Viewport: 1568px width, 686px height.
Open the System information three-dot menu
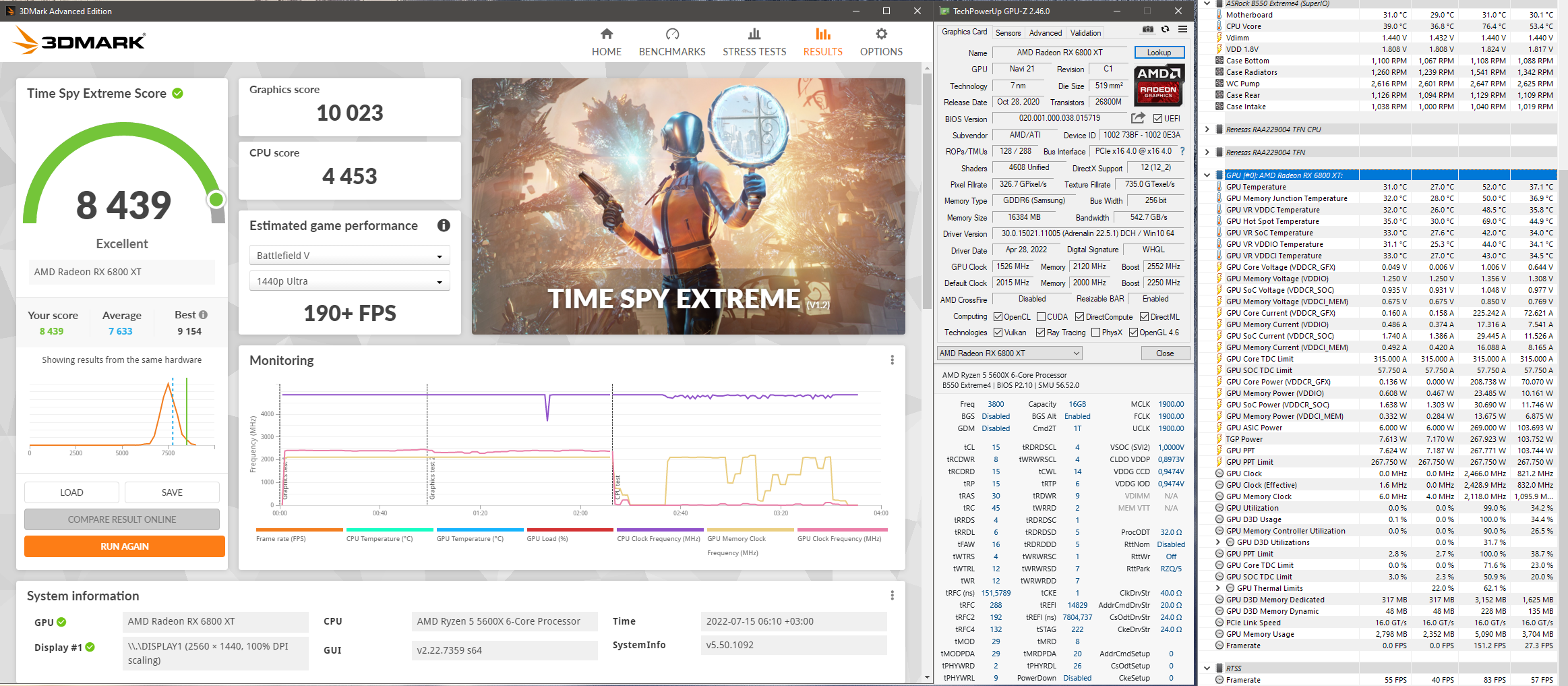(x=892, y=595)
